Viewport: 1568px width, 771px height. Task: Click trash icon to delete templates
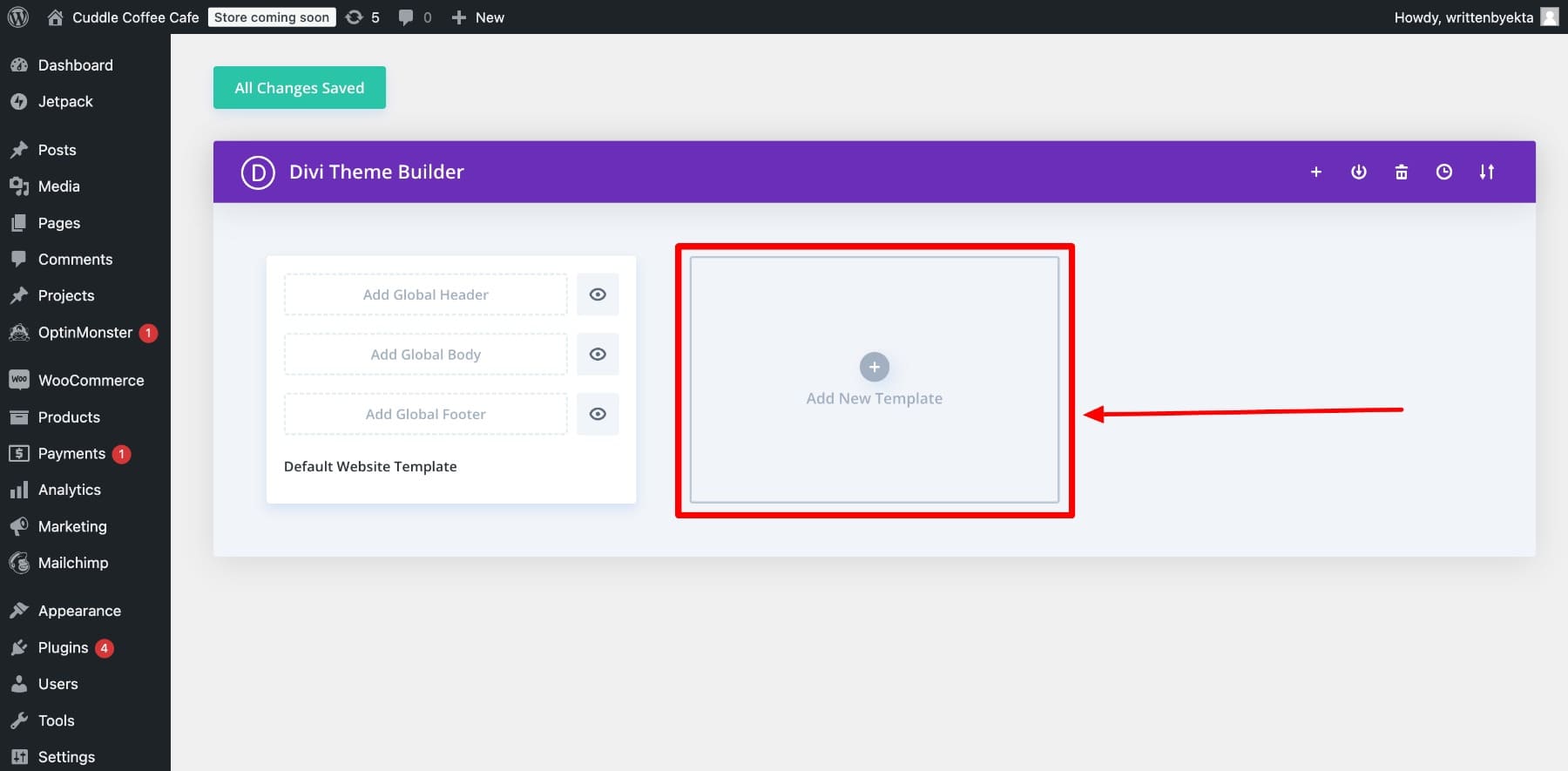(1402, 172)
